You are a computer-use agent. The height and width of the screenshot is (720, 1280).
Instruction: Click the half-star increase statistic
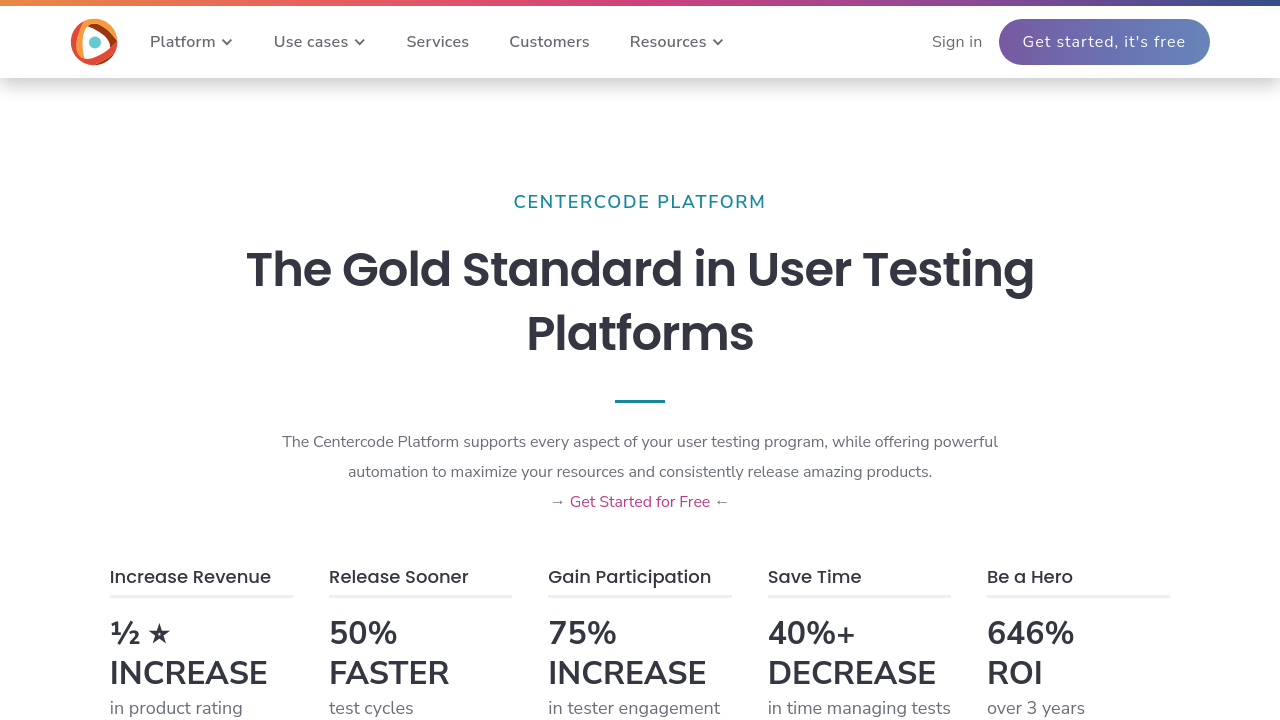click(x=188, y=653)
